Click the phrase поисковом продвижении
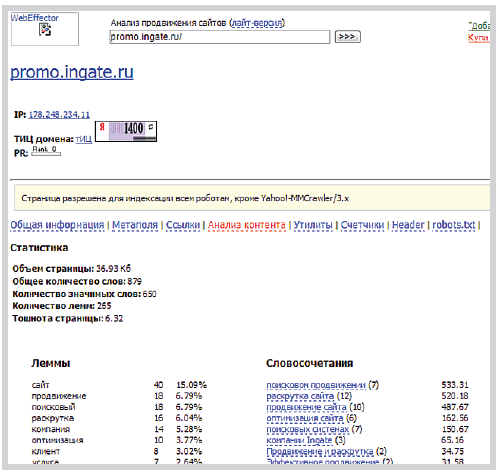Viewport: 499px width, 472px height. [x=316, y=385]
